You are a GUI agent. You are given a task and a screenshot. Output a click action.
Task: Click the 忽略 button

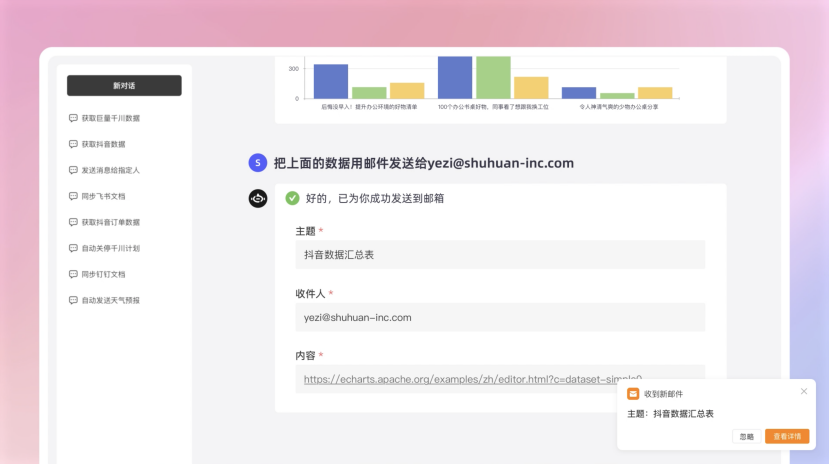click(746, 436)
